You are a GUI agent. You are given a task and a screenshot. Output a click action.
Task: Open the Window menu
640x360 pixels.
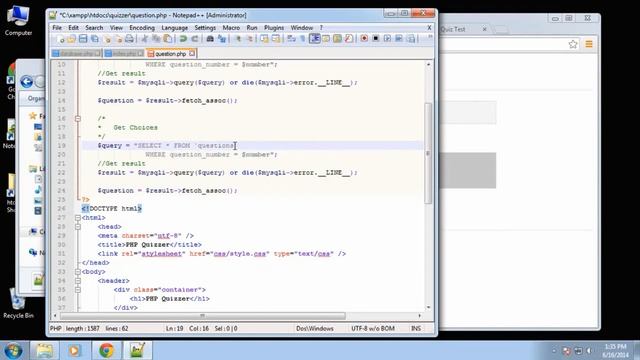[302, 28]
